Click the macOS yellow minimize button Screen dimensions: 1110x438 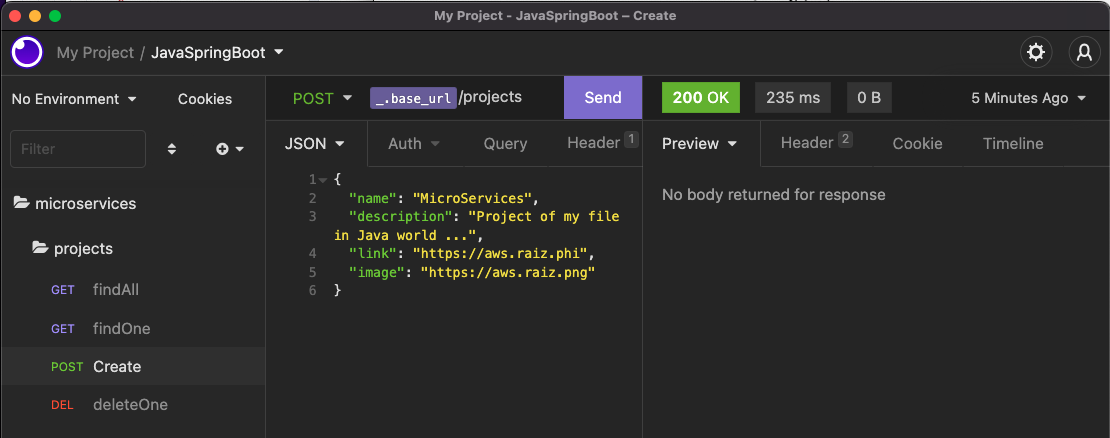[x=35, y=16]
